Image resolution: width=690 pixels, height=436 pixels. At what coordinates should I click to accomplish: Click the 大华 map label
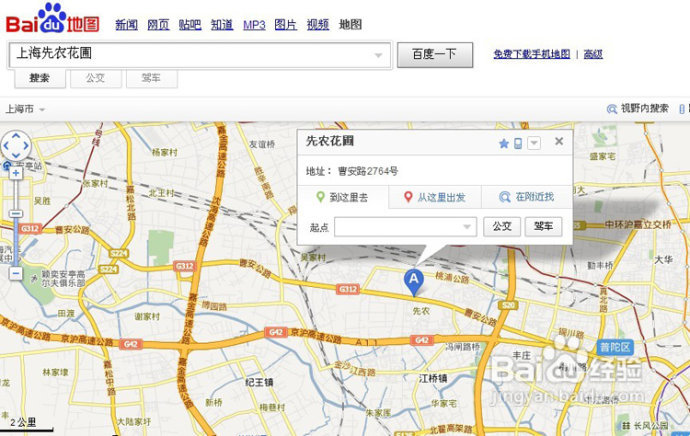pos(663,260)
